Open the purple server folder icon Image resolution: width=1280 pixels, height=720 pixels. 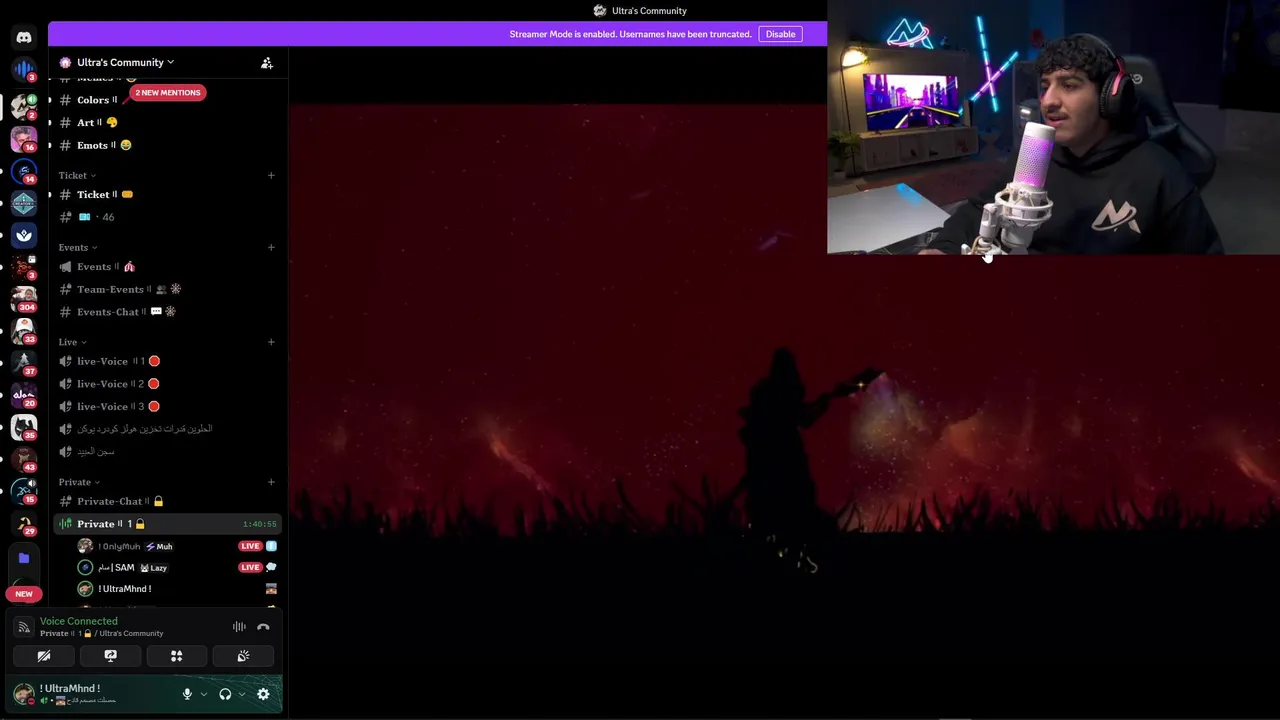[x=24, y=558]
